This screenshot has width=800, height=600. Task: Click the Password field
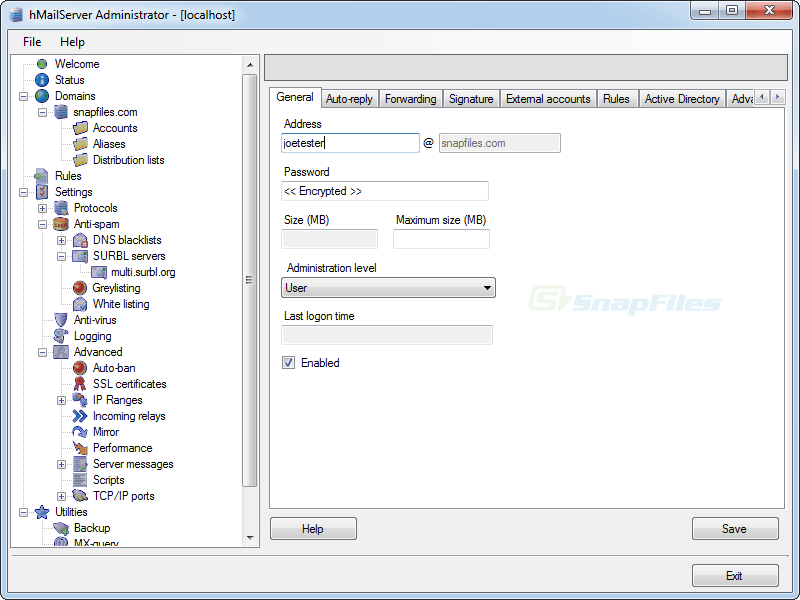pos(385,191)
